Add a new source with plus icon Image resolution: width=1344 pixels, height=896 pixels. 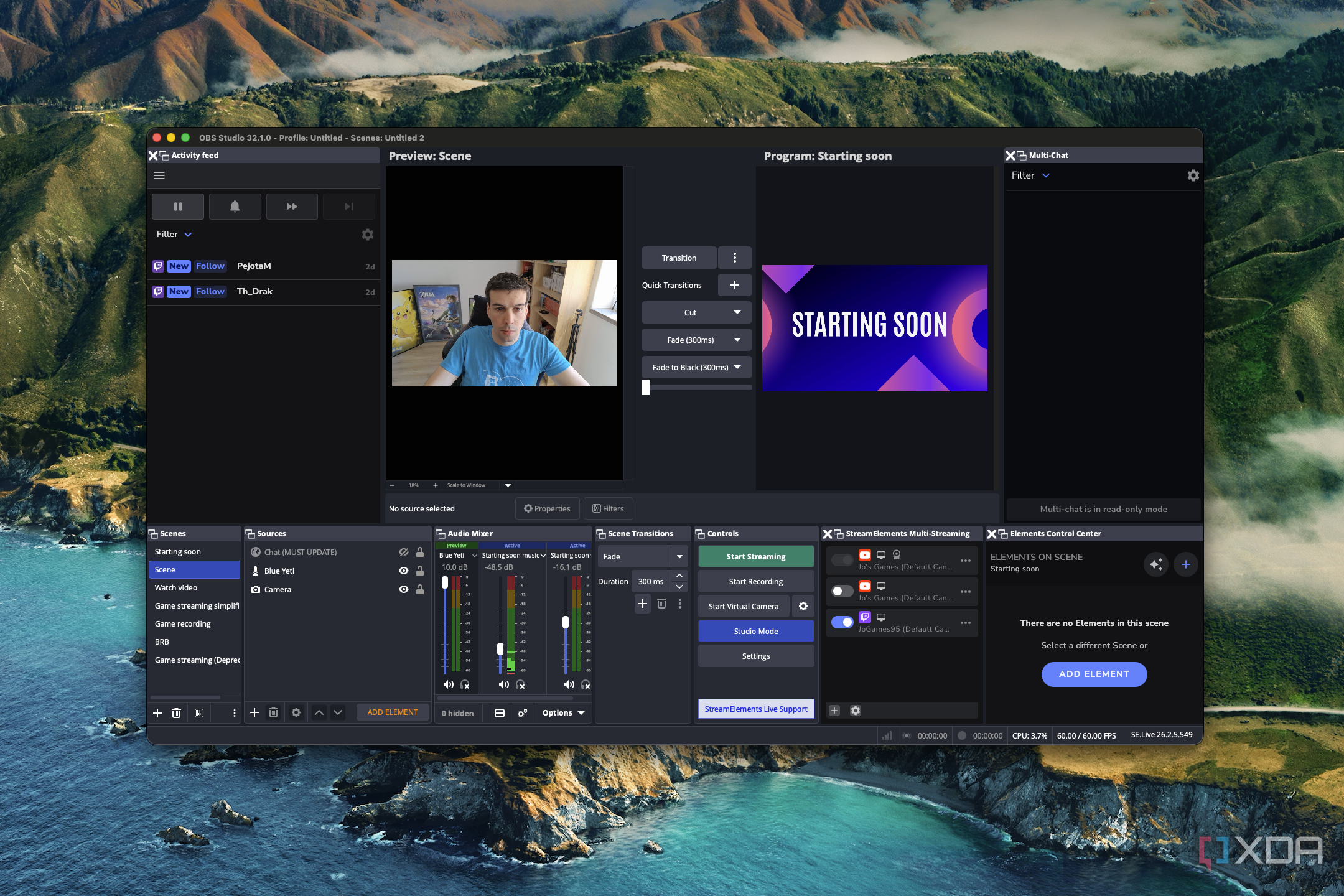click(x=254, y=712)
